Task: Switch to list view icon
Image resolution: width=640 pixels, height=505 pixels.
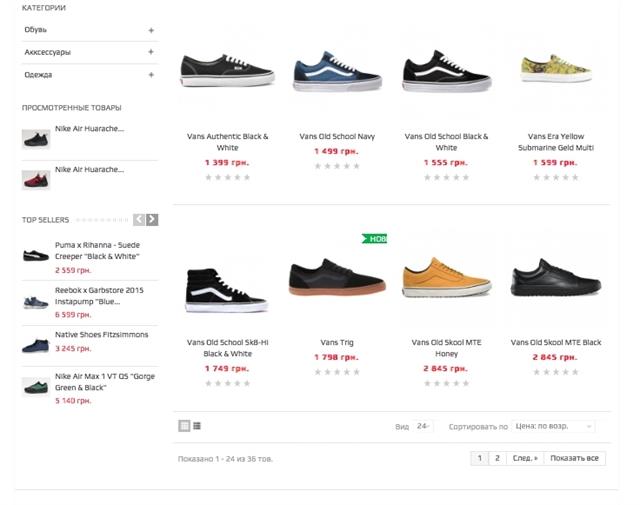Action: (x=197, y=426)
